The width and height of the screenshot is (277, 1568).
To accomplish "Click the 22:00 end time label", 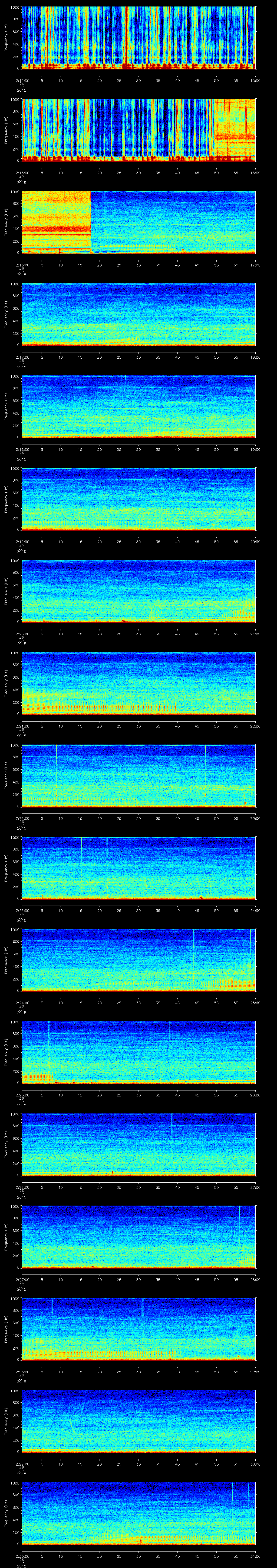I will [256, 726].
